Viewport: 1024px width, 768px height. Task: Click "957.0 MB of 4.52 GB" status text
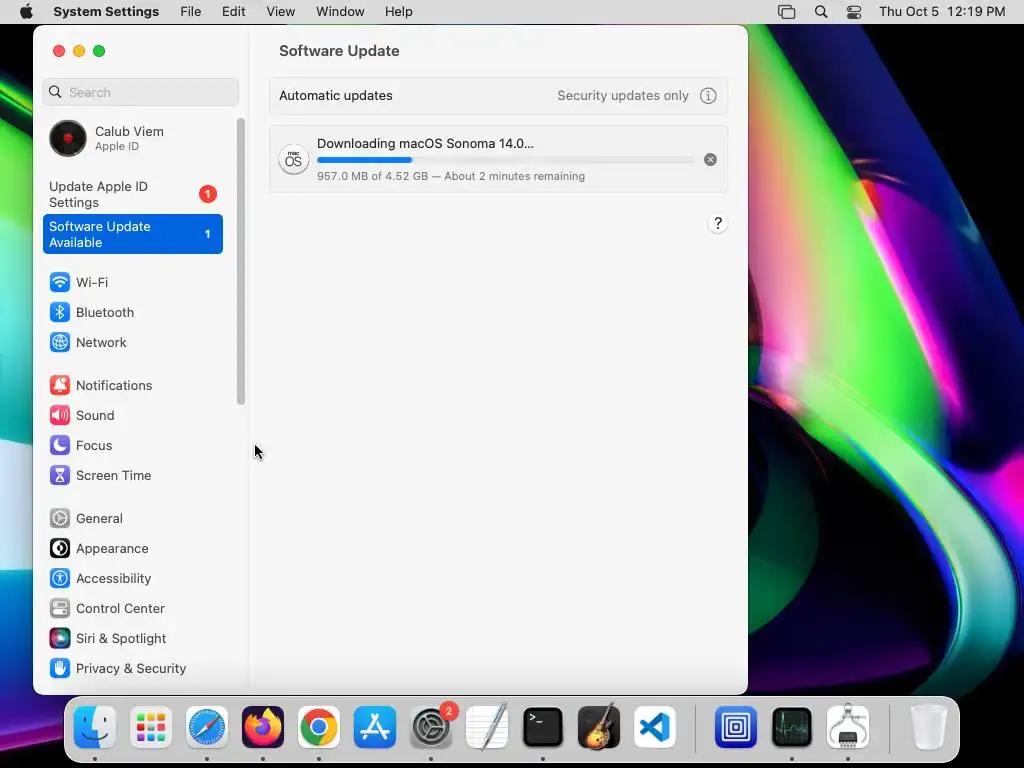(x=372, y=176)
